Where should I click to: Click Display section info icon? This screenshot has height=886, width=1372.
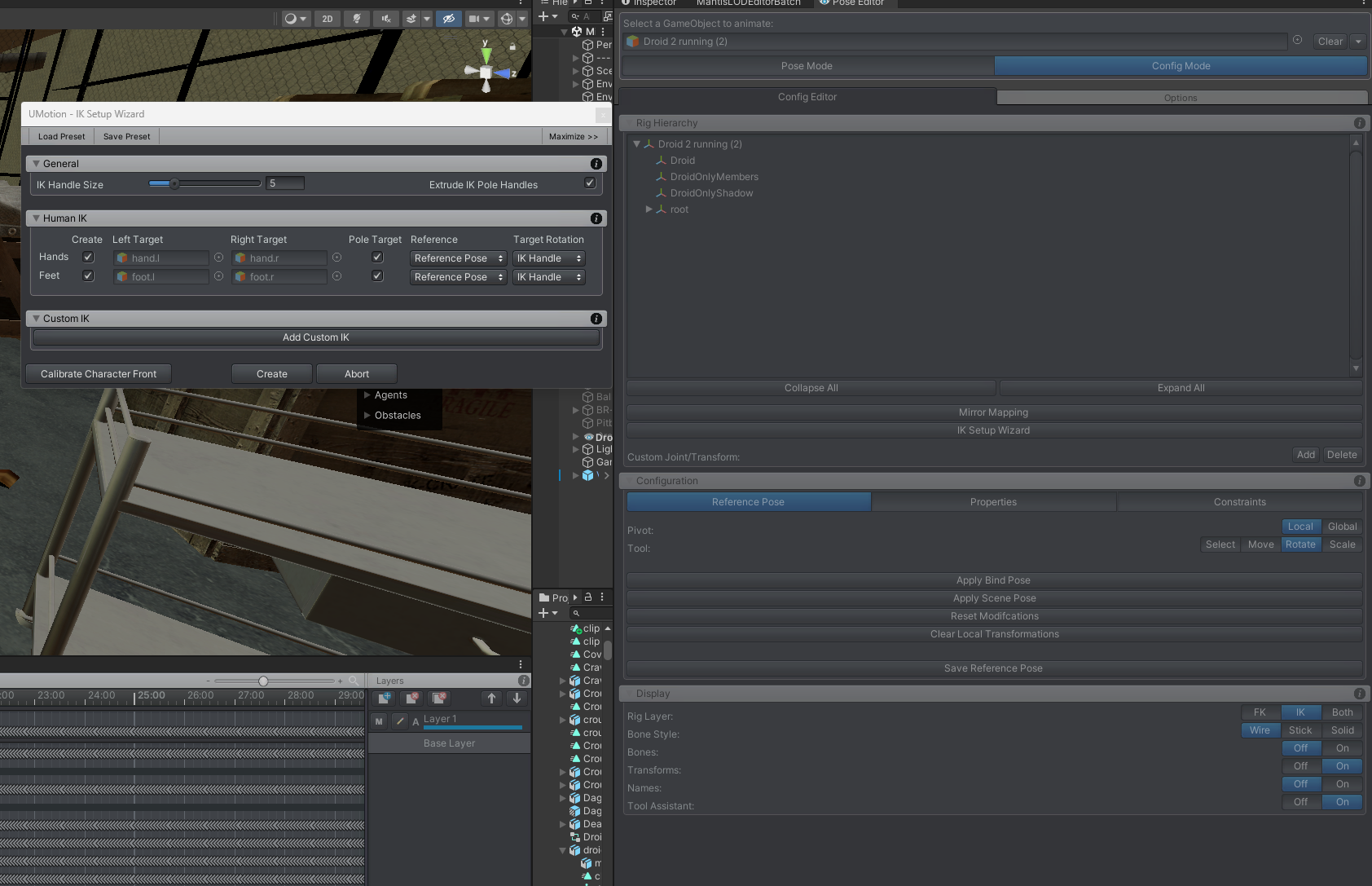click(1359, 694)
